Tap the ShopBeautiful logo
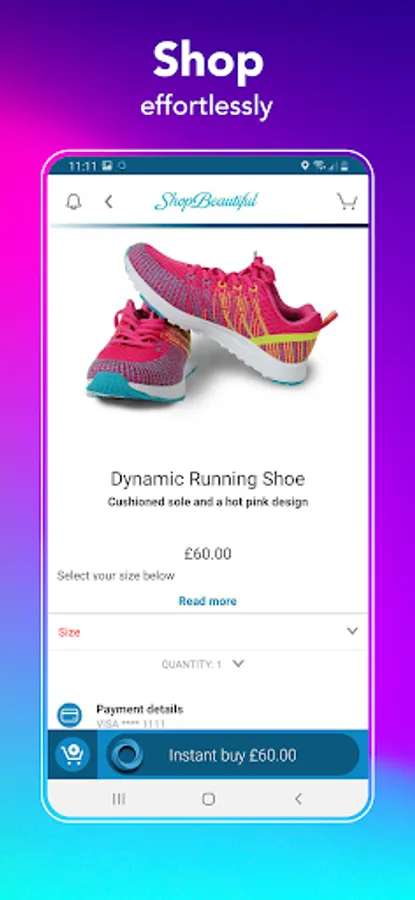 click(206, 201)
